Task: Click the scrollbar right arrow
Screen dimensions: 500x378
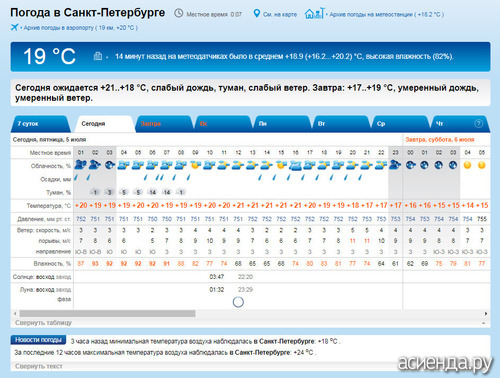Action: click(486, 314)
